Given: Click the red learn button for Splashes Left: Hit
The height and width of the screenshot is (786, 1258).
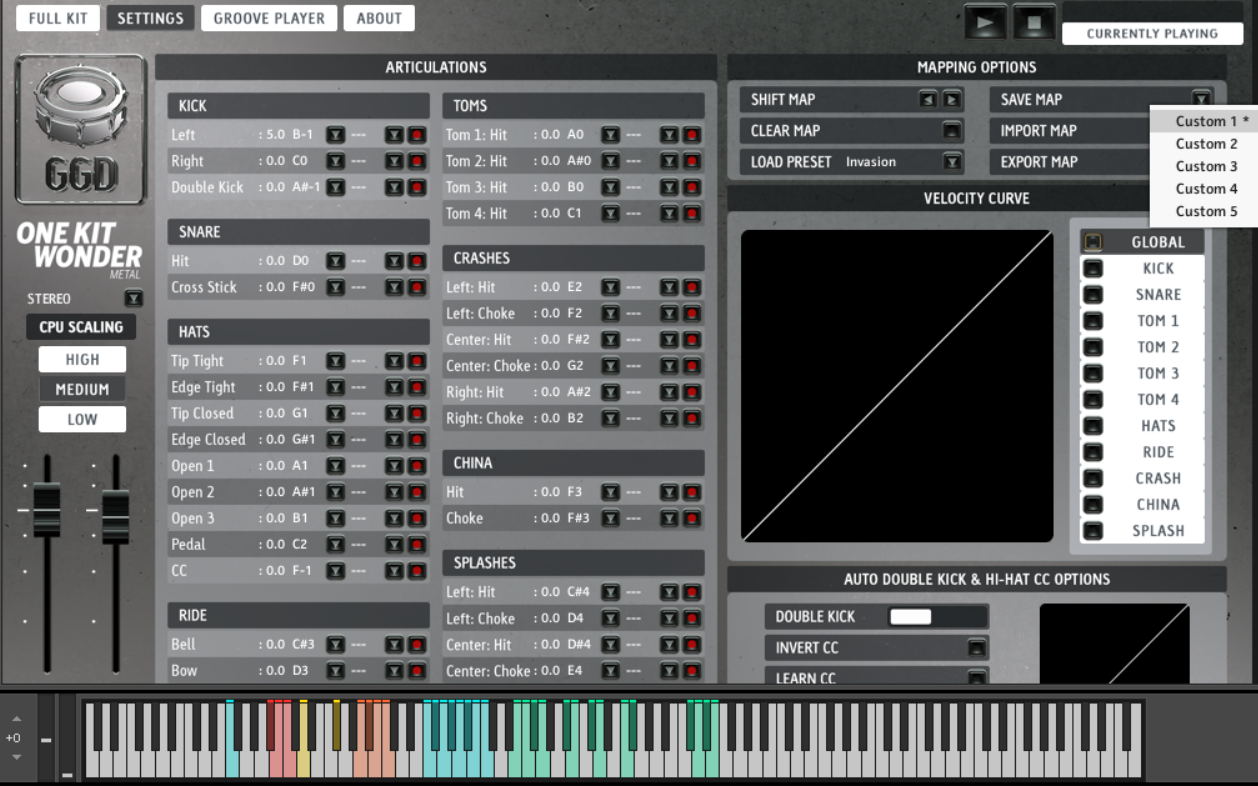Looking at the screenshot, I should coord(692,591).
